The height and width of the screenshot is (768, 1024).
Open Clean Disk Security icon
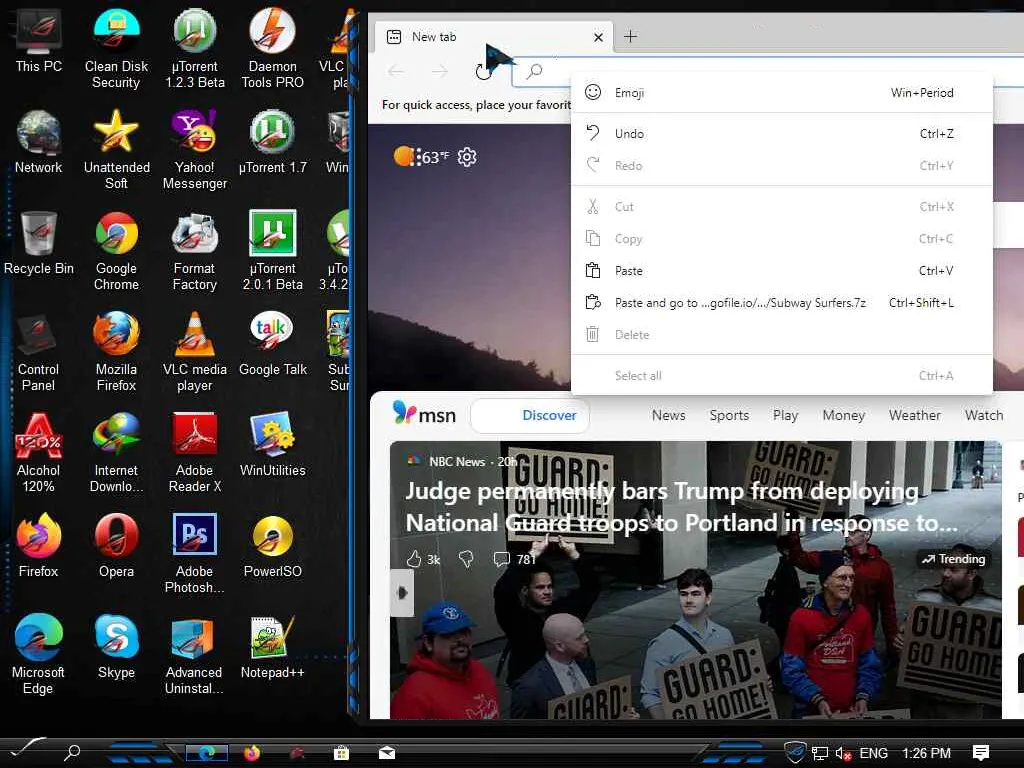tap(116, 49)
